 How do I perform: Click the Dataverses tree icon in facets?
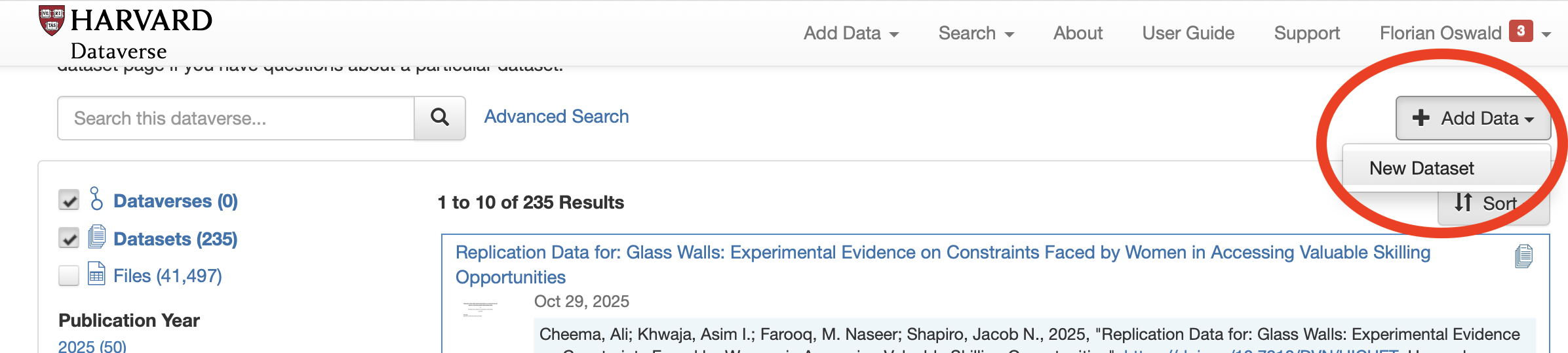pyautogui.click(x=96, y=199)
